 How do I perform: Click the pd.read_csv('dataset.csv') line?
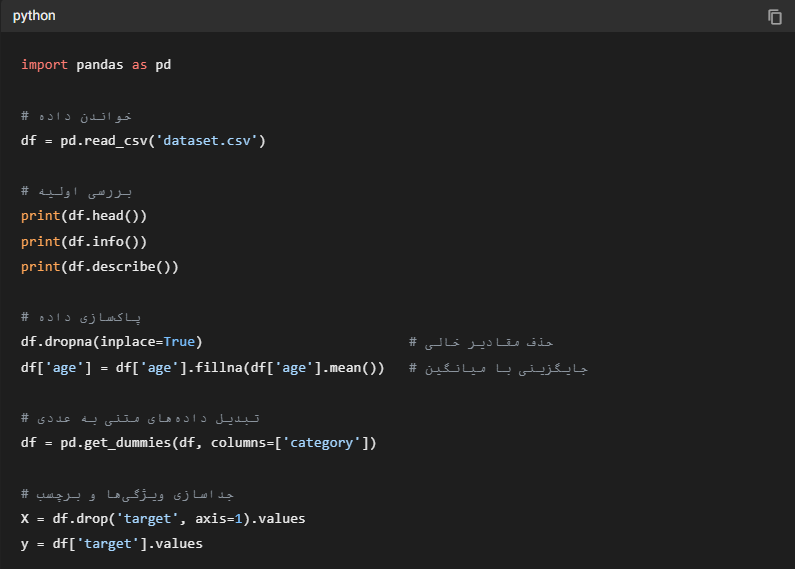tap(143, 140)
